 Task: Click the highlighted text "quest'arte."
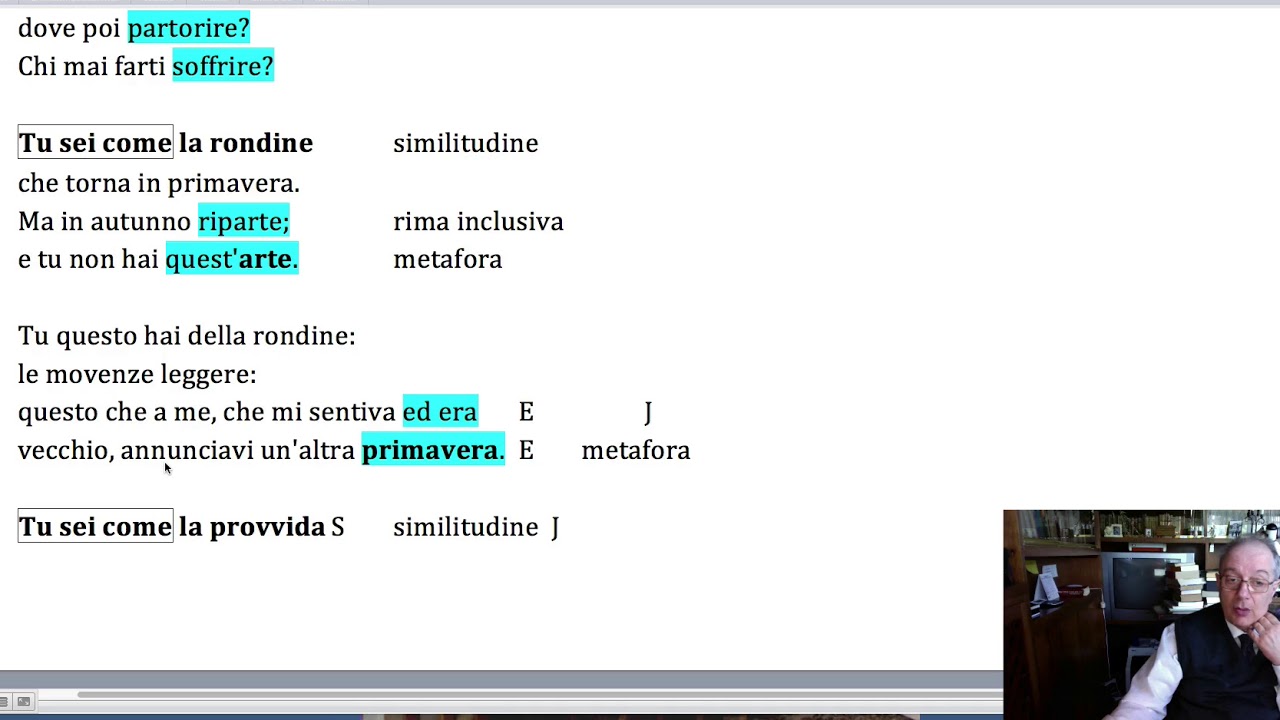[x=232, y=259]
